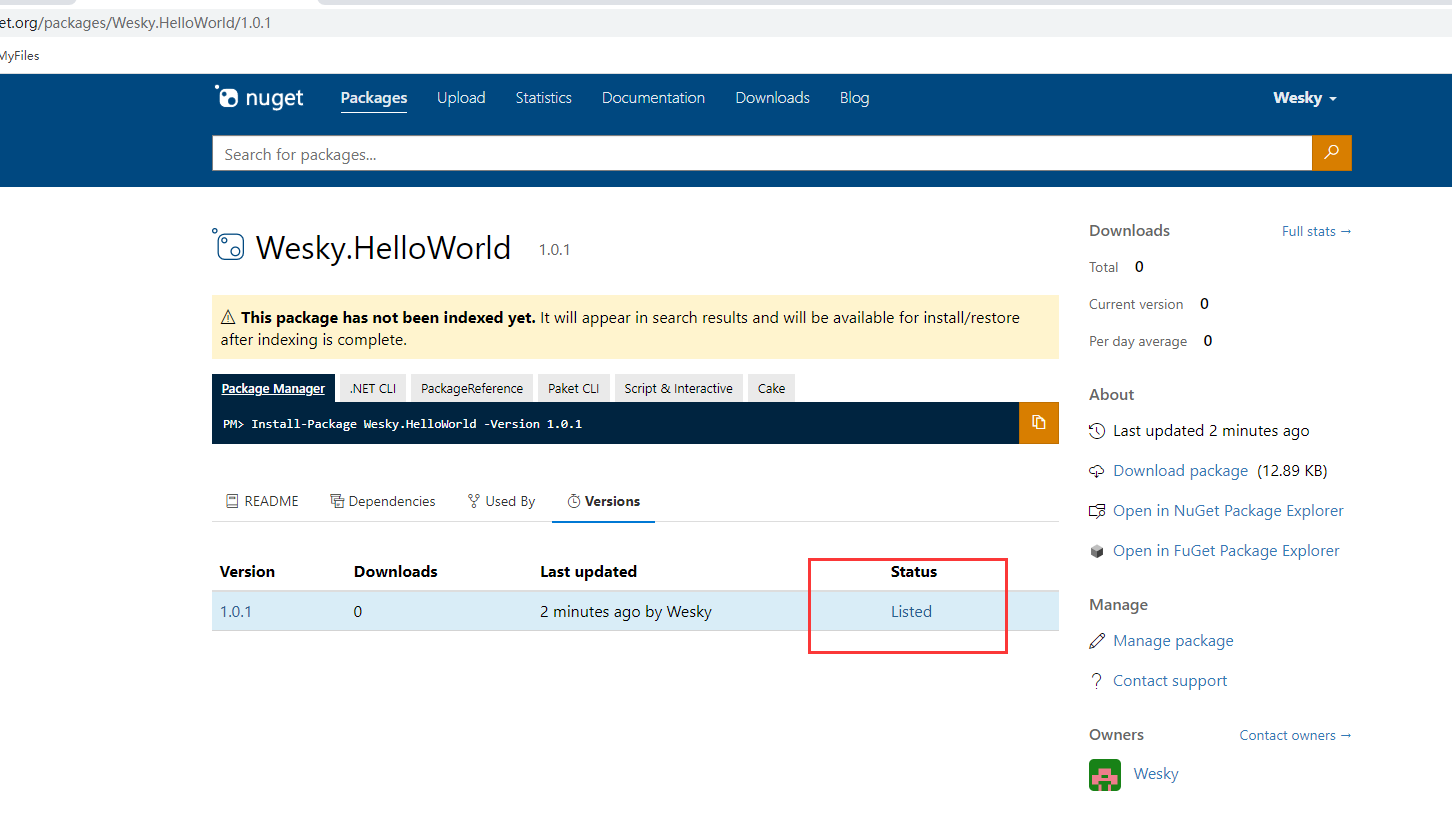The image size is (1452, 824).
Task: Click the cloud download icon beside Download package
Action: click(1097, 471)
